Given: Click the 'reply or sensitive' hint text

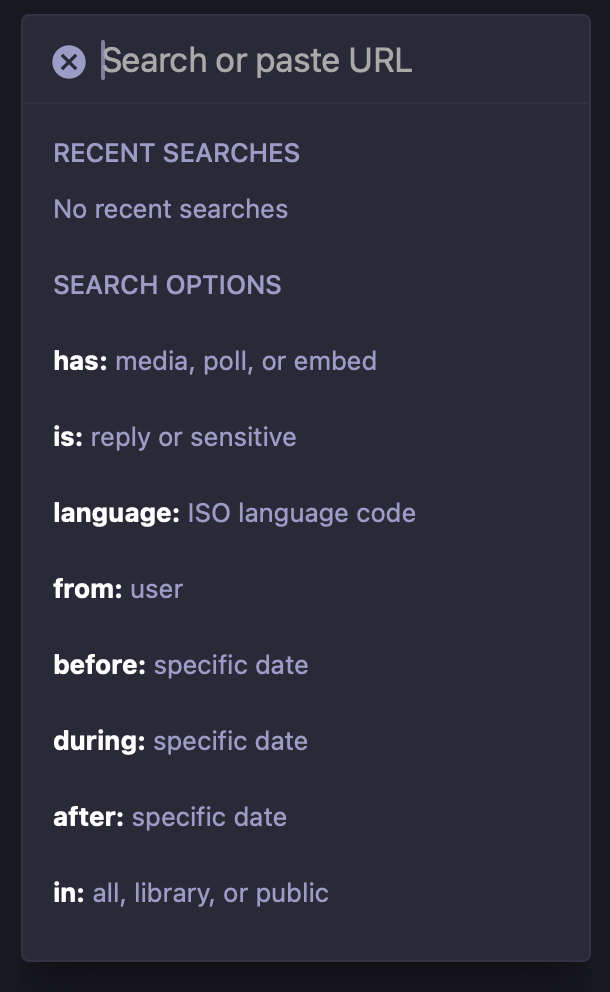Looking at the screenshot, I should (194, 438).
